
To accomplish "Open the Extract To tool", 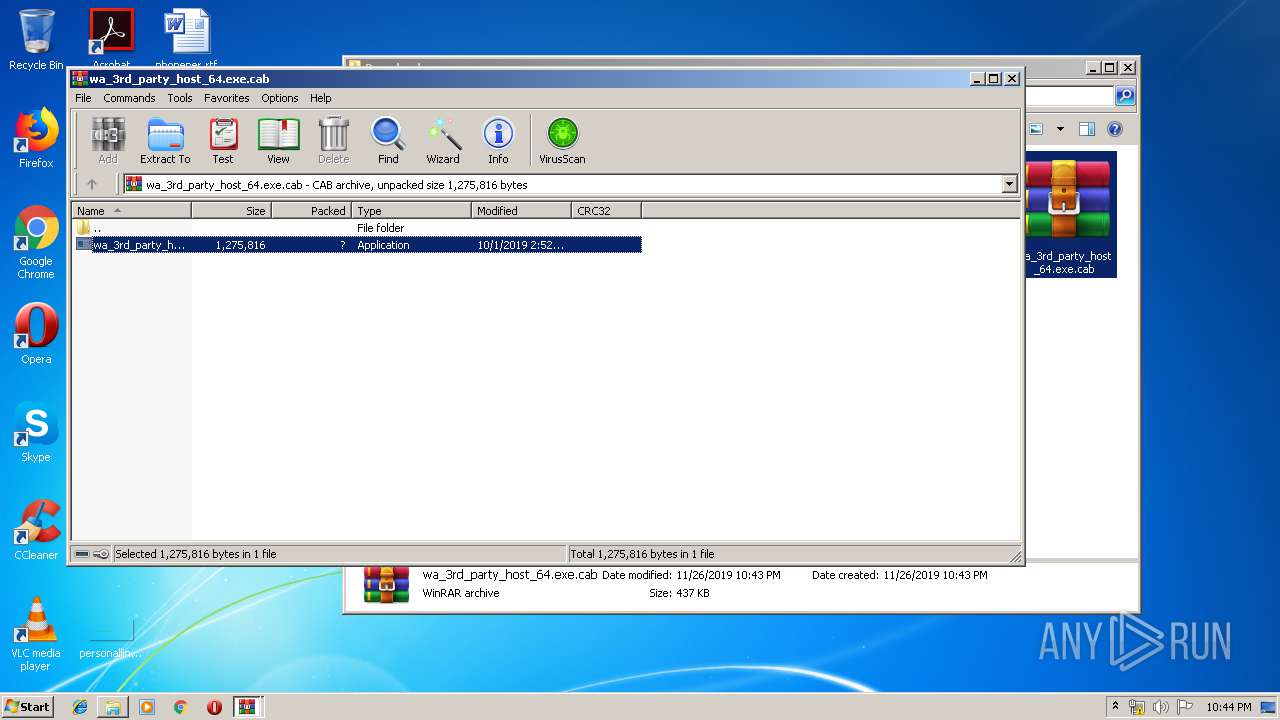I will pos(165,141).
